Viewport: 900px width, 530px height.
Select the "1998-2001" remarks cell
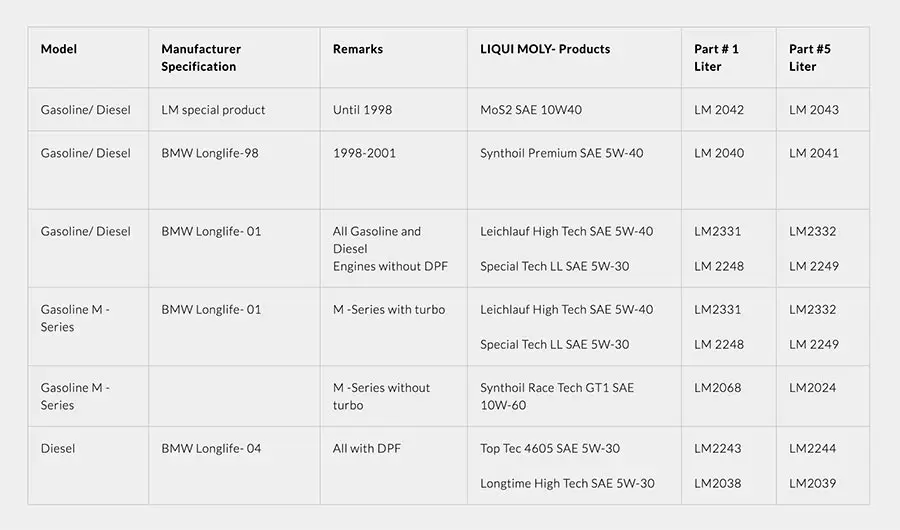point(364,153)
